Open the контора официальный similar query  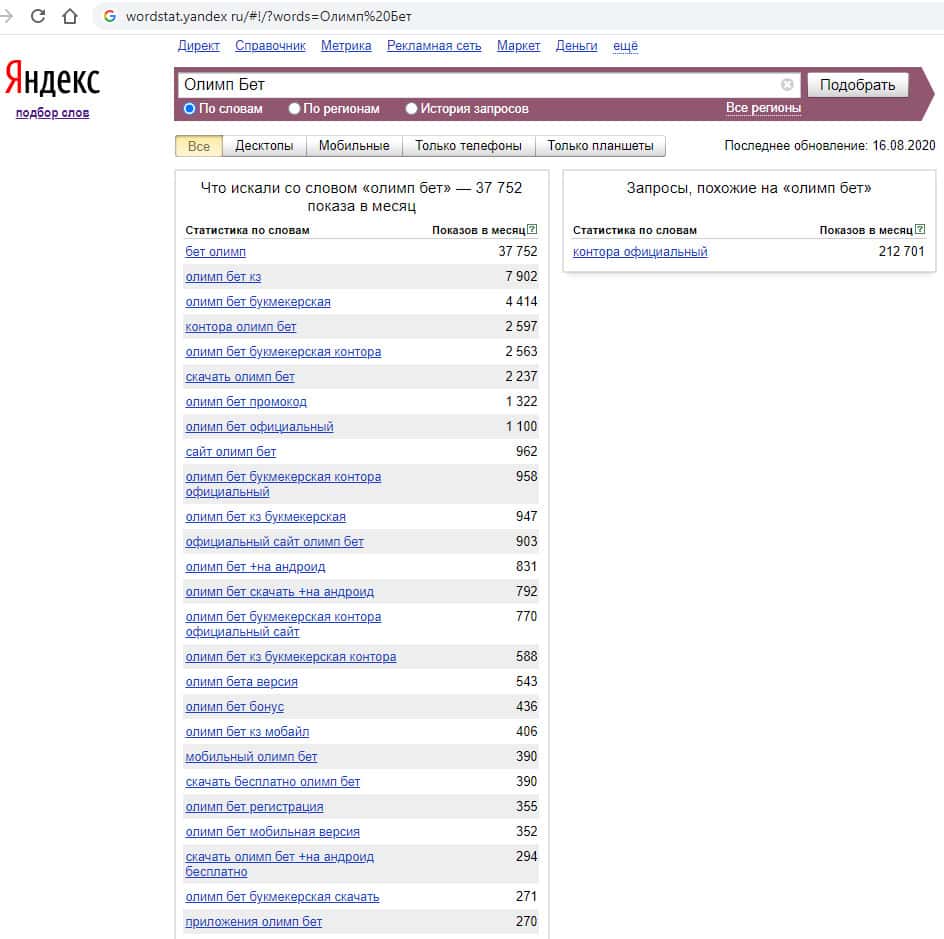tap(640, 252)
